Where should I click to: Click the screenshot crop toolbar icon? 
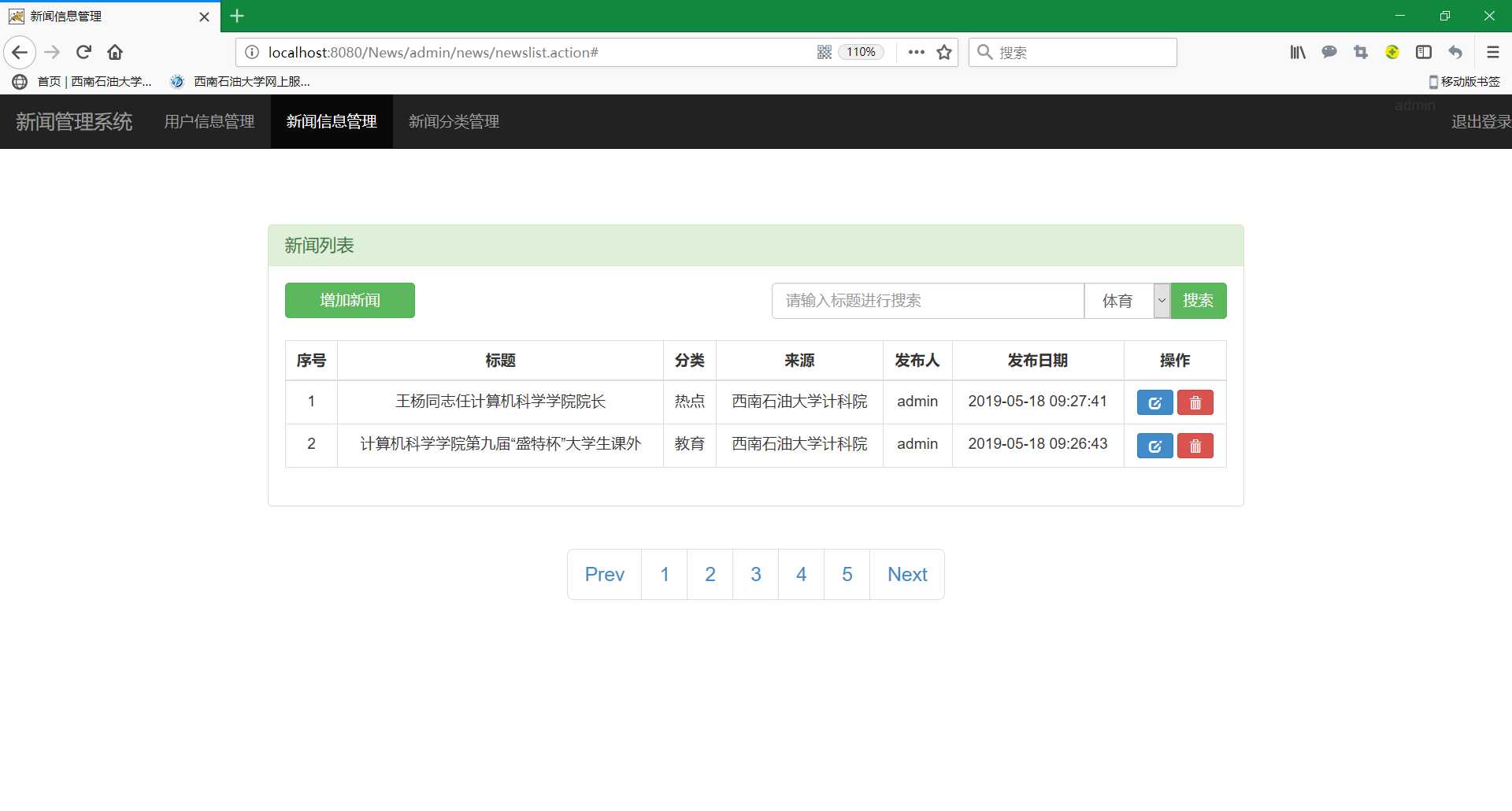click(x=1361, y=53)
